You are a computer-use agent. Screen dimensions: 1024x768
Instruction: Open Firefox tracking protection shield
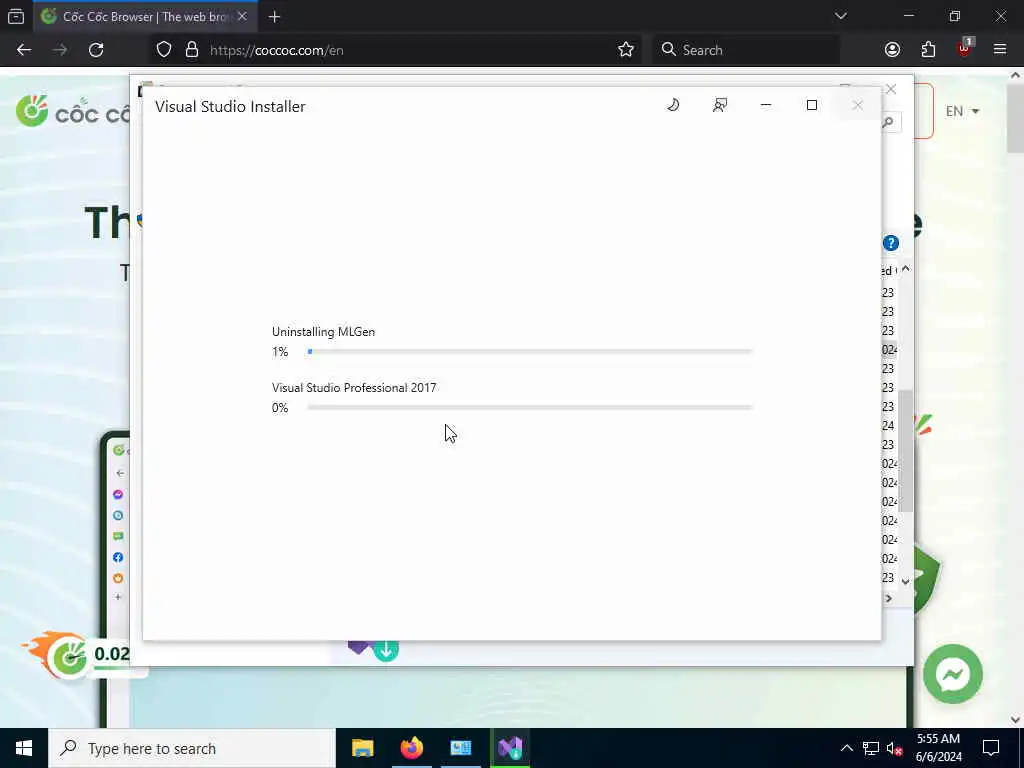click(x=164, y=50)
